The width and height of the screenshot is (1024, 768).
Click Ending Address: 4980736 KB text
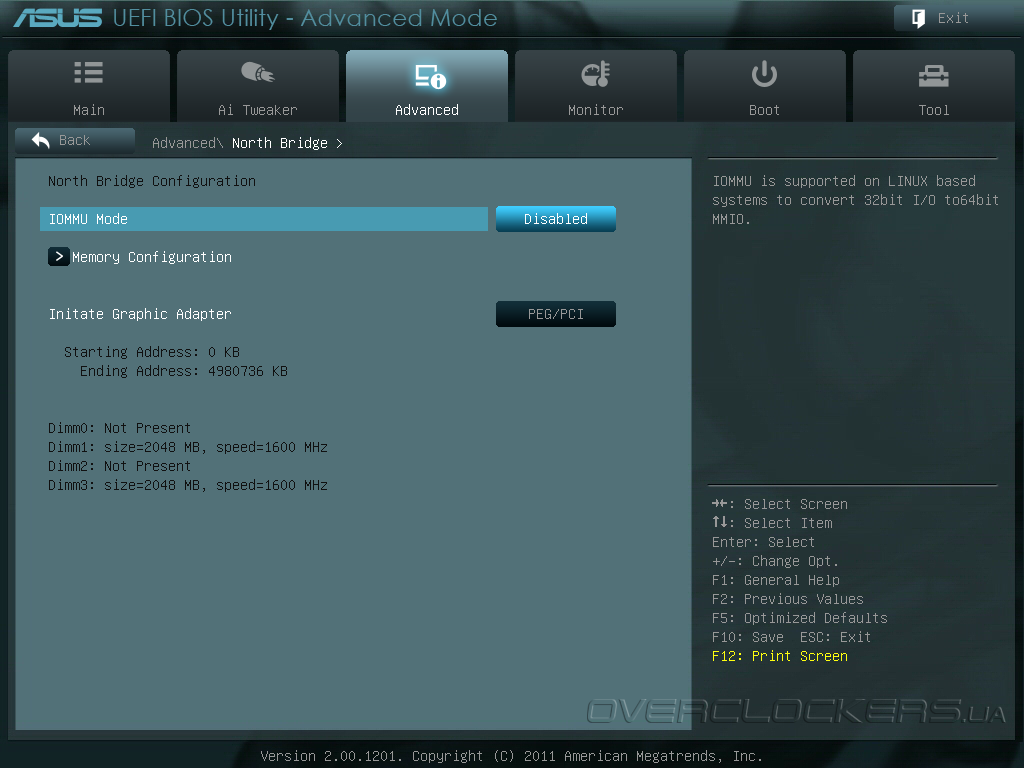tap(184, 371)
